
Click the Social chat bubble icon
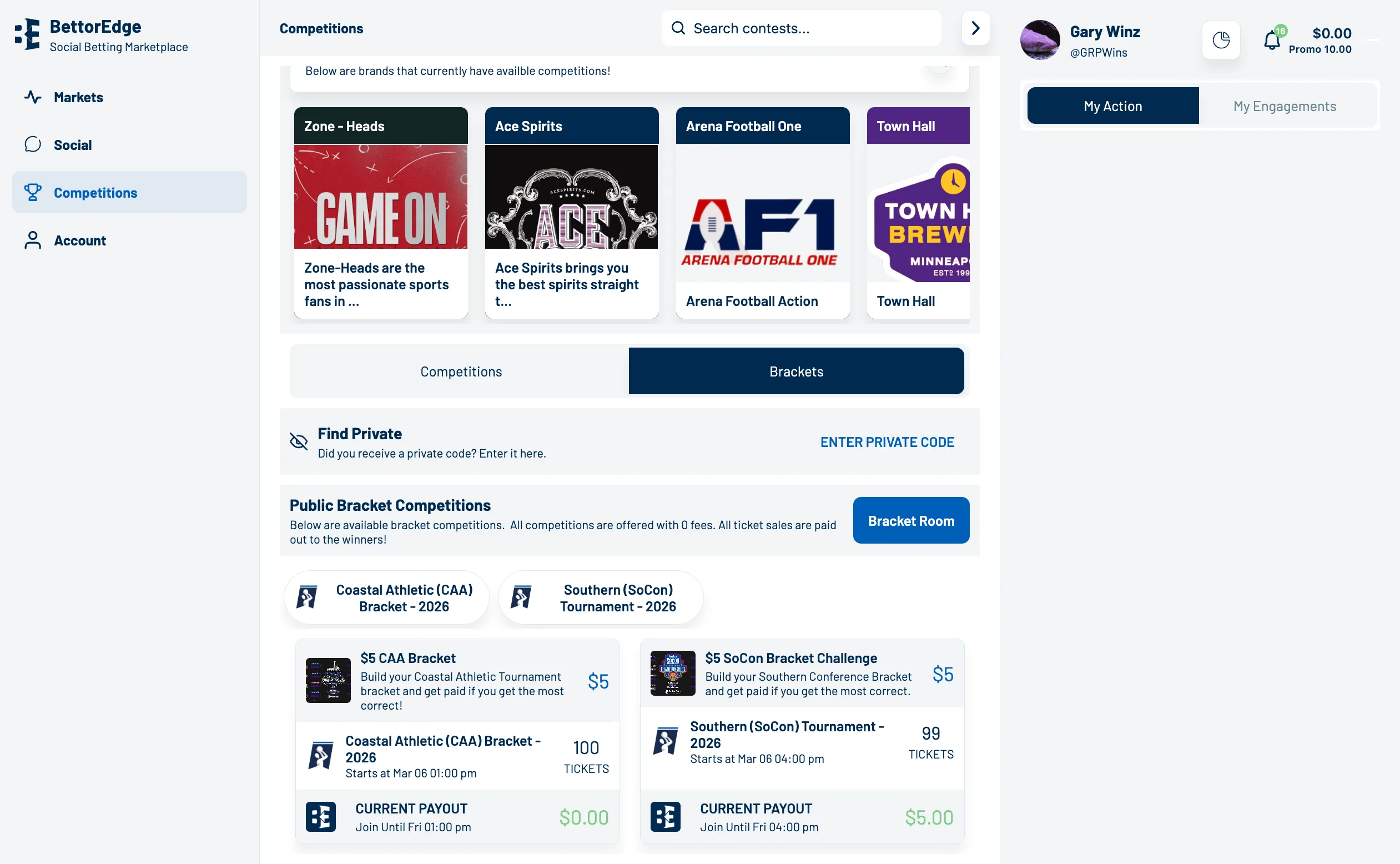[x=33, y=144]
